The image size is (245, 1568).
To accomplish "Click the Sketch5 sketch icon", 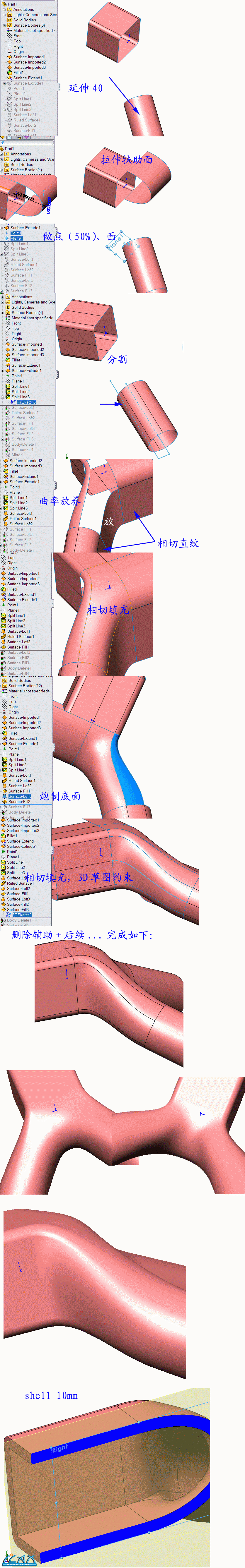I will point(14,402).
